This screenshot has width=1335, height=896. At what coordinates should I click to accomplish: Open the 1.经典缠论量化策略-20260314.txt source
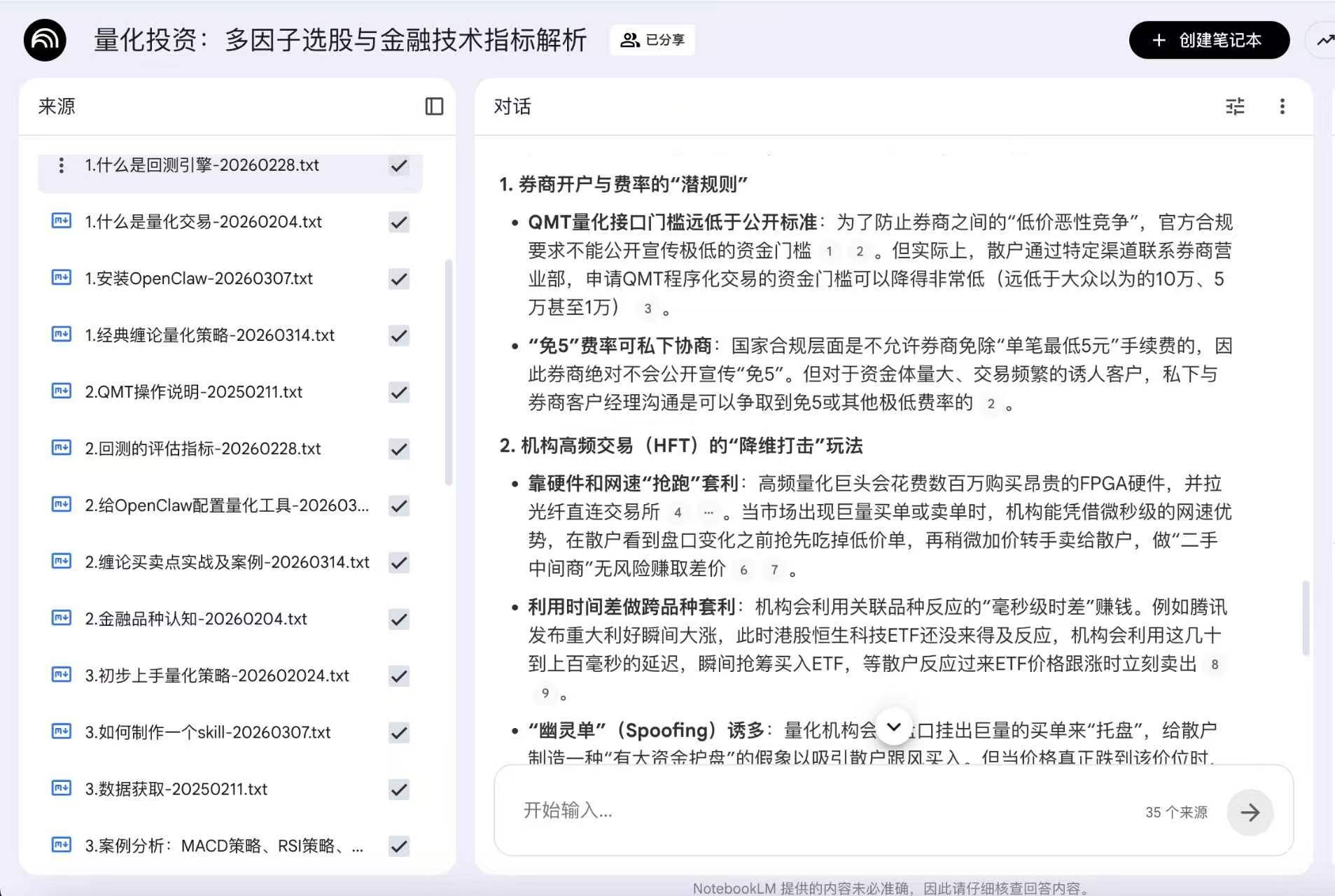[x=209, y=335]
